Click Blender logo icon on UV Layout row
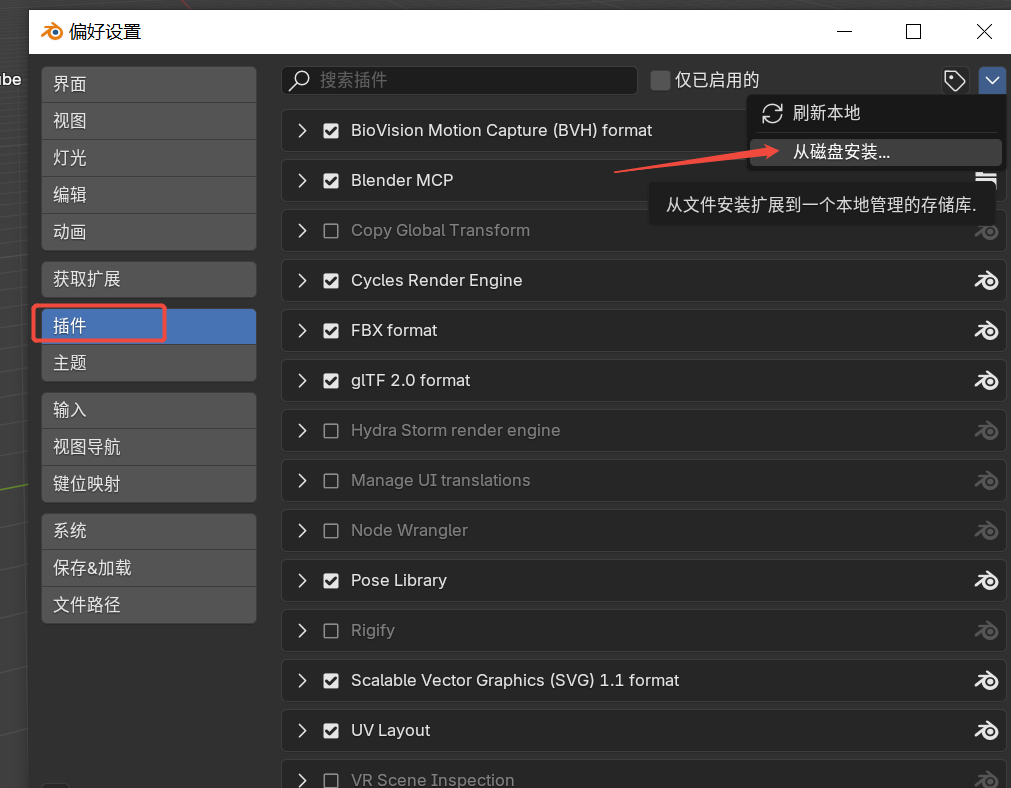1011x788 pixels. tap(986, 731)
